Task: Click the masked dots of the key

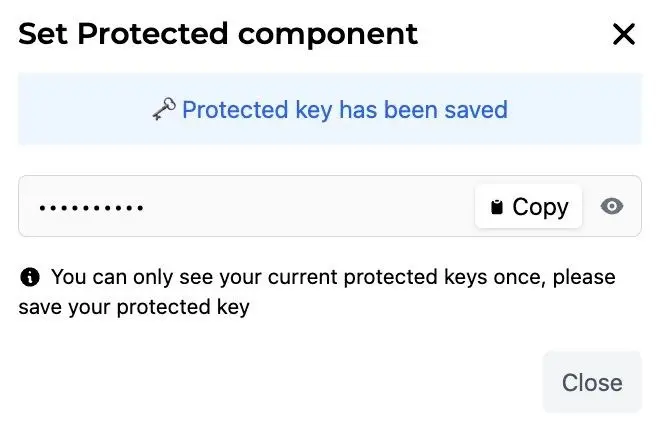Action: click(91, 208)
